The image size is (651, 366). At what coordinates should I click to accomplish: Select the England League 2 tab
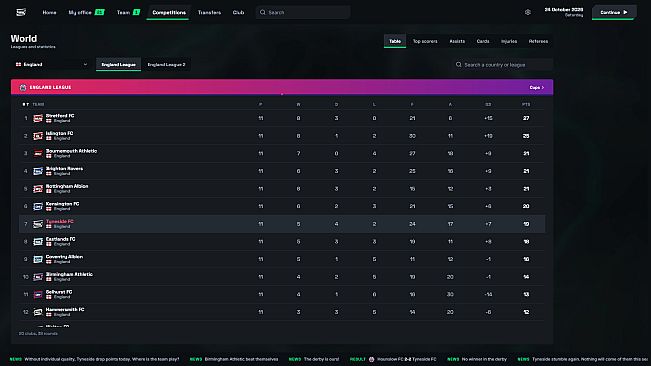[166, 64]
